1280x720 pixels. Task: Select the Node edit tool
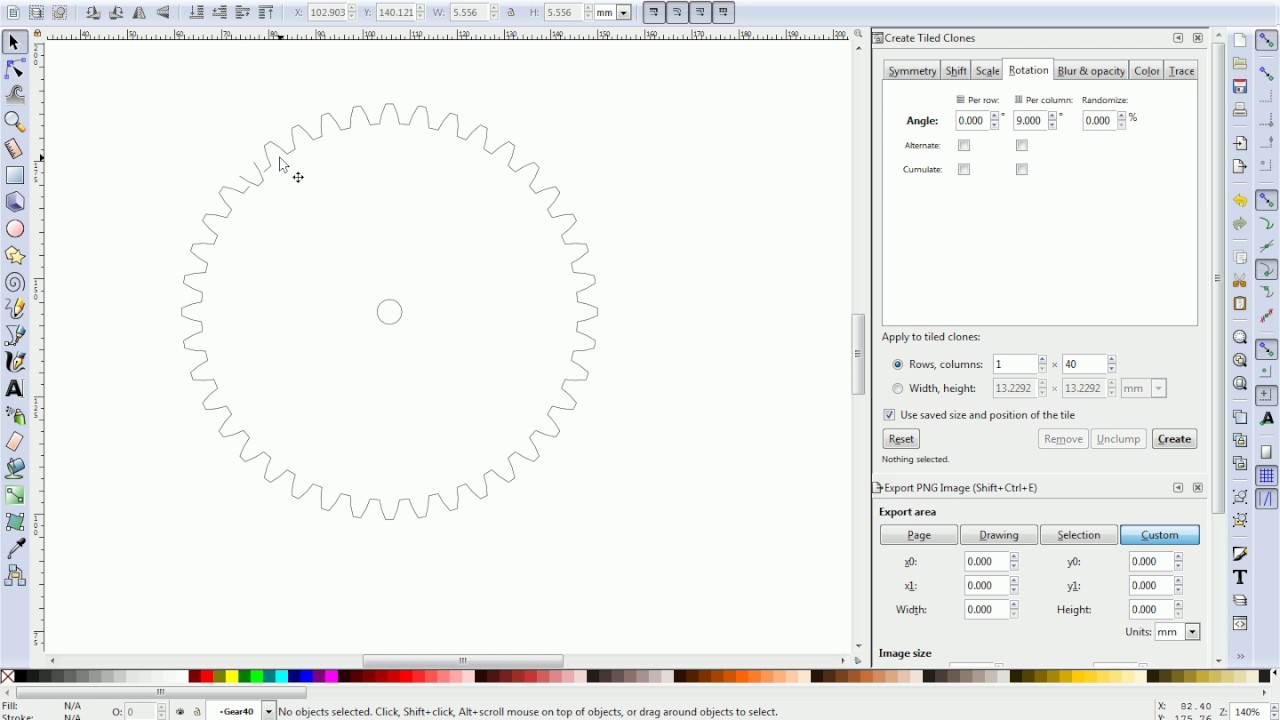[15, 69]
